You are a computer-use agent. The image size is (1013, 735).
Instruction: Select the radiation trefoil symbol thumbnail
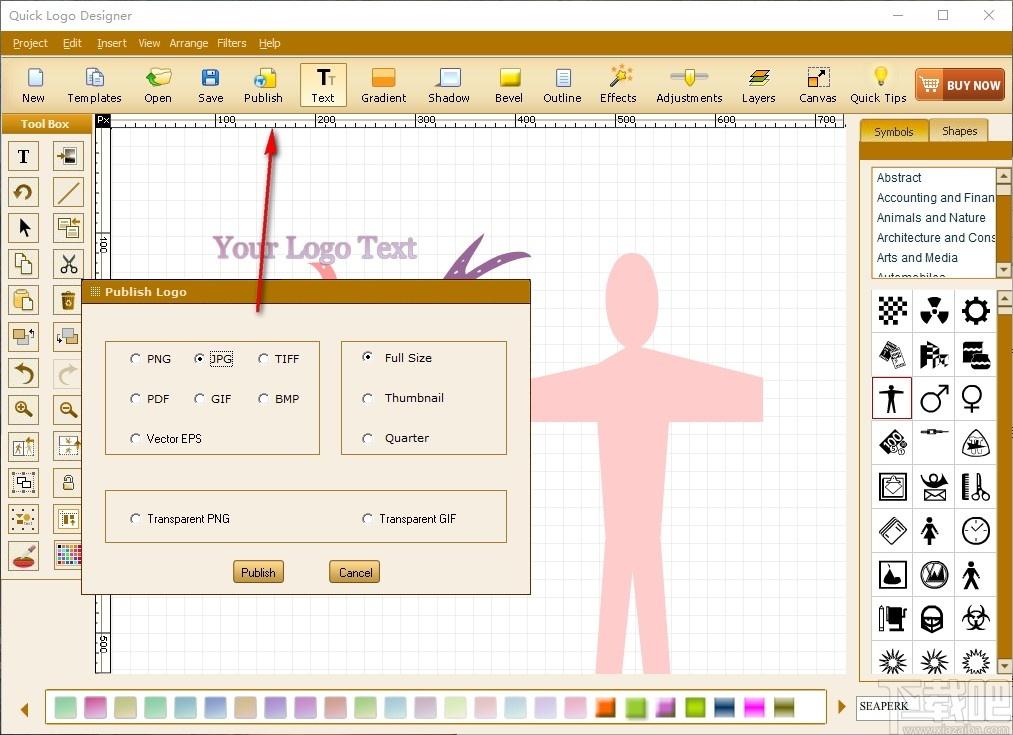pyautogui.click(x=934, y=311)
